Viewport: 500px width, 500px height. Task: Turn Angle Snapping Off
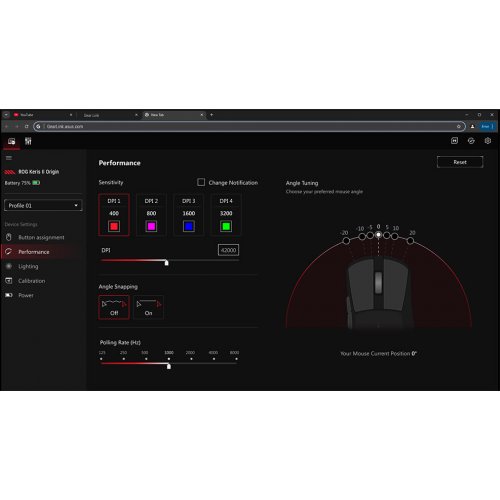click(114, 307)
